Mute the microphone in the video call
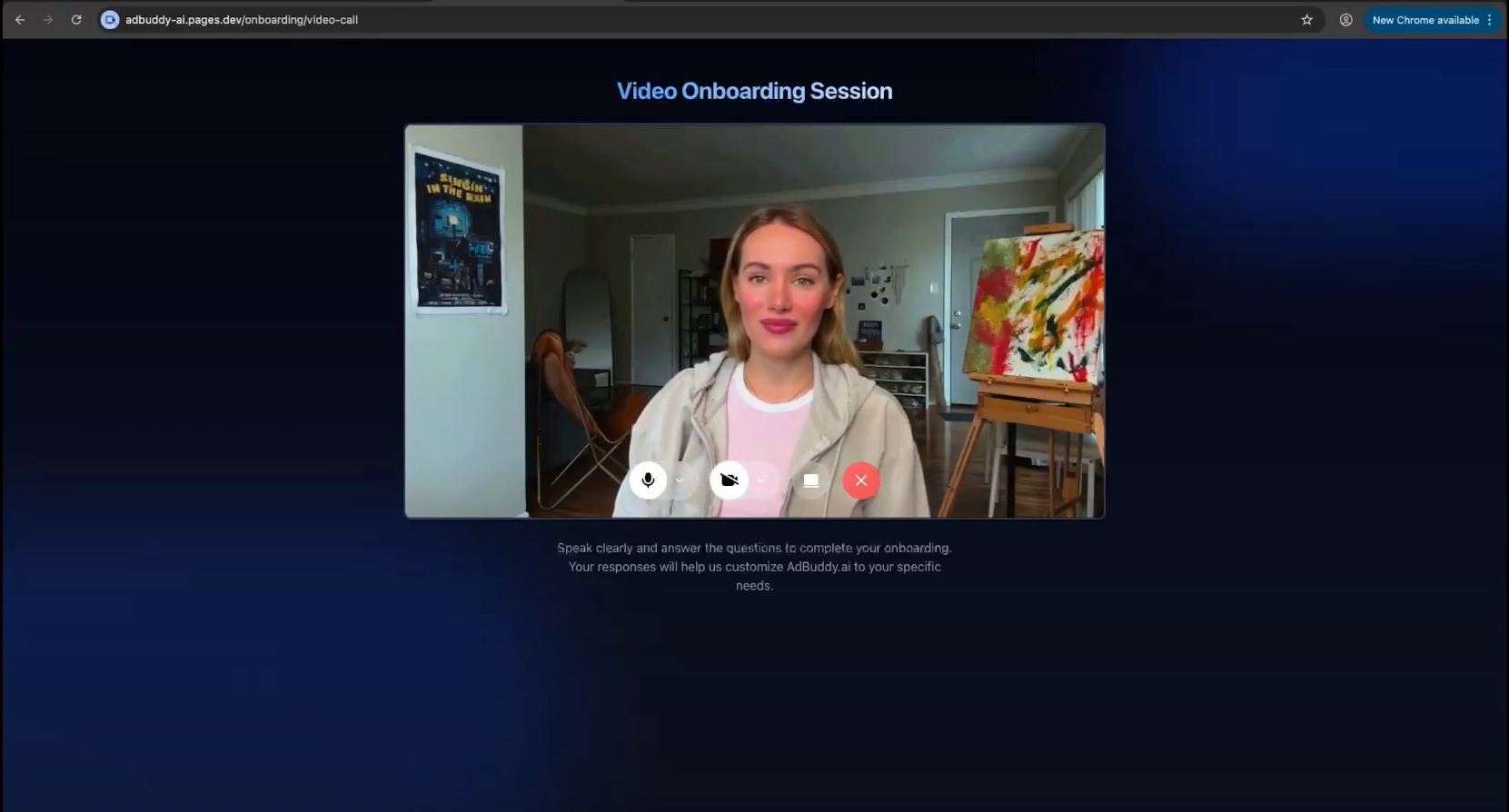The height and width of the screenshot is (812, 1509). click(x=648, y=480)
